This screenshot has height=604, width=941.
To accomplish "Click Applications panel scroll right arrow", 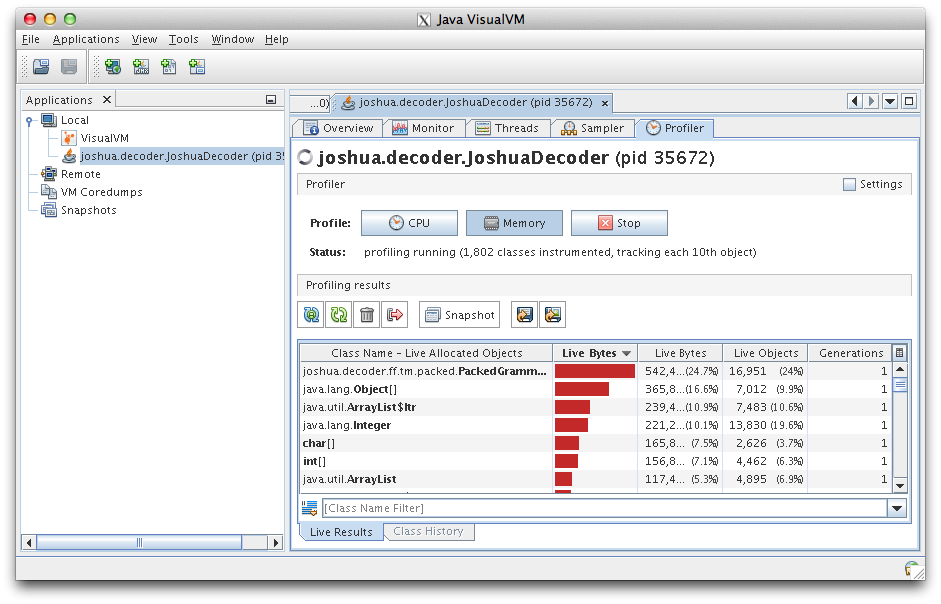I will tap(275, 543).
